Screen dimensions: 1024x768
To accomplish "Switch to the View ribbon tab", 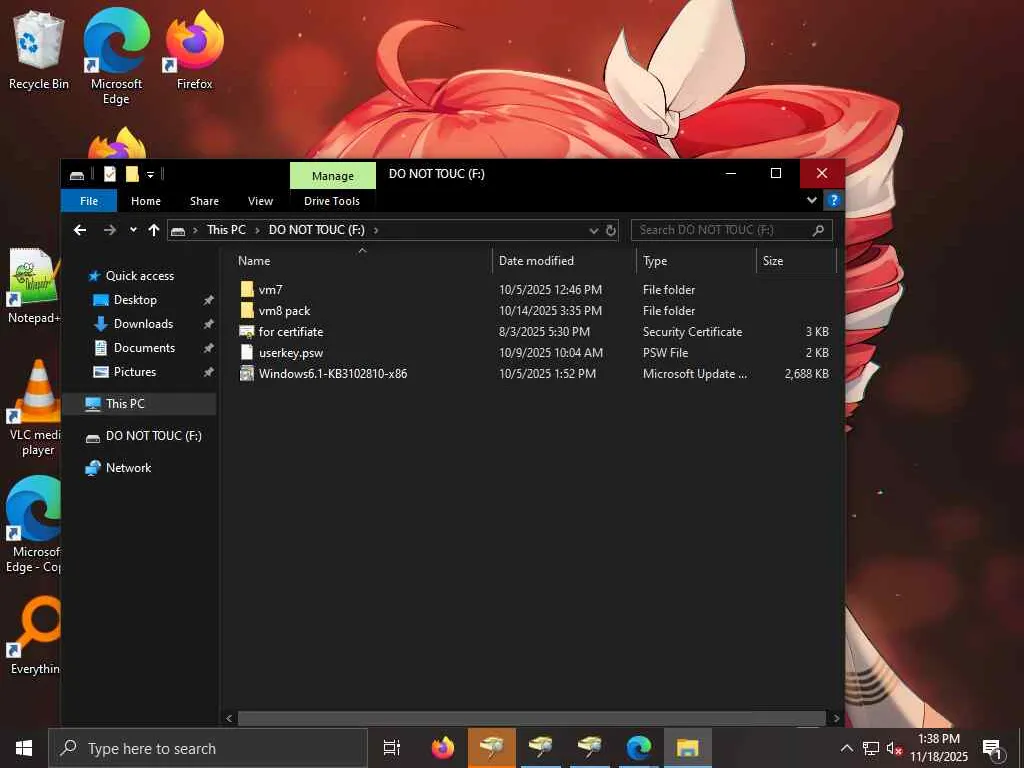I will 261,201.
